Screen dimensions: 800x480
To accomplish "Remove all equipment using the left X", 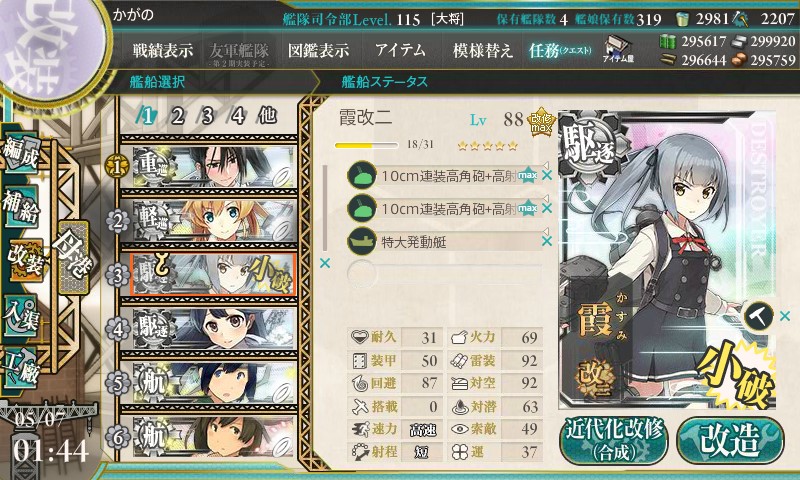I will click(x=324, y=263).
